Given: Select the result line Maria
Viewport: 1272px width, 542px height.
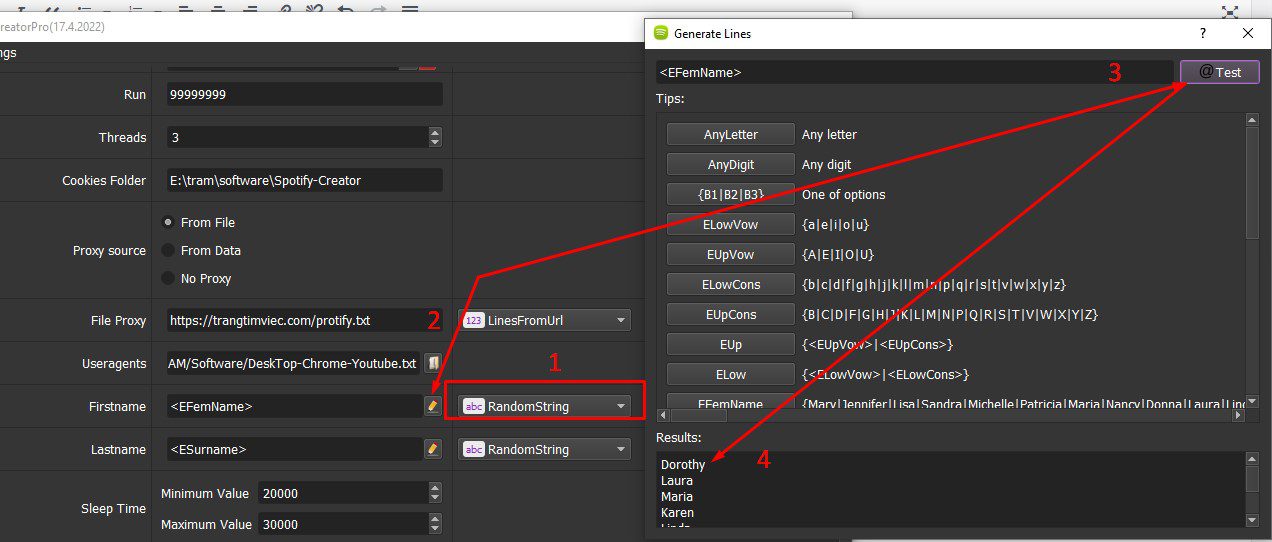Looking at the screenshot, I should point(677,497).
